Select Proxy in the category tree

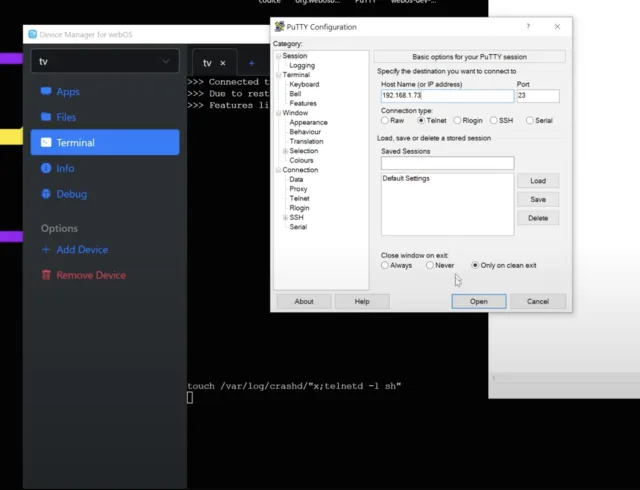coord(298,189)
